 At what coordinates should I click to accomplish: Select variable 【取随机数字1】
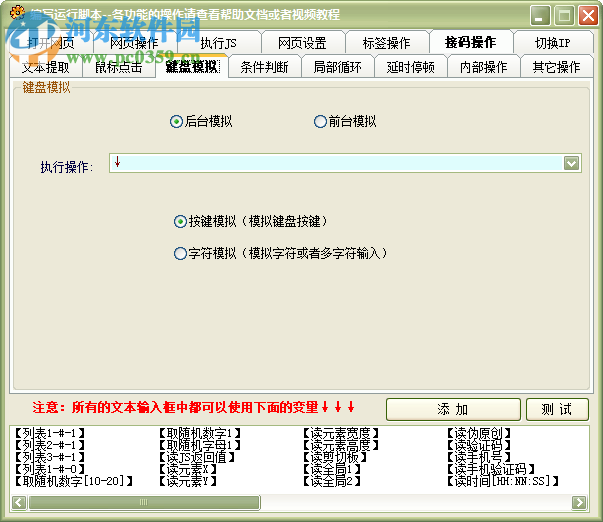[200, 434]
